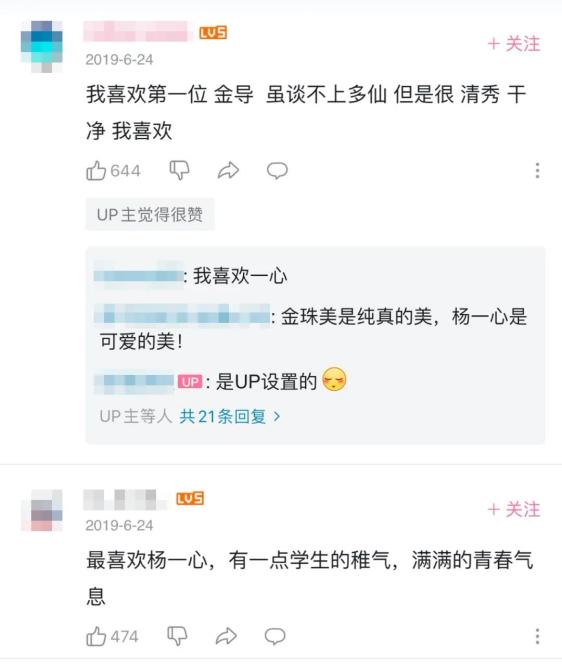This screenshot has height=665, width=562.
Task: Reply to the 杨一心 comment via bubble icon
Action: coord(275,636)
